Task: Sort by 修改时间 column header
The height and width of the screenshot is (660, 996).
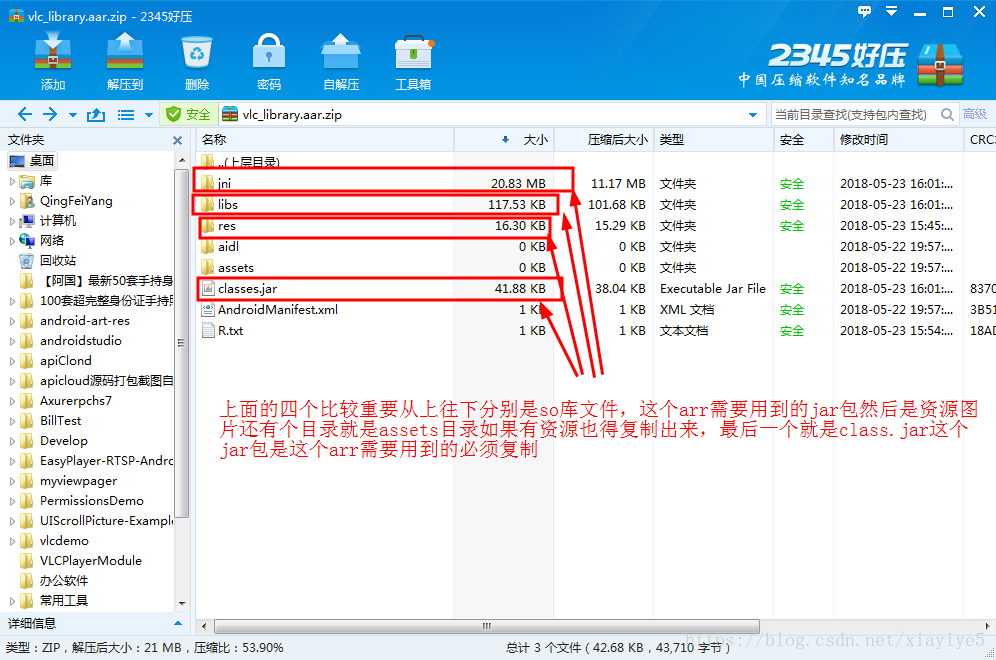Action: point(898,140)
